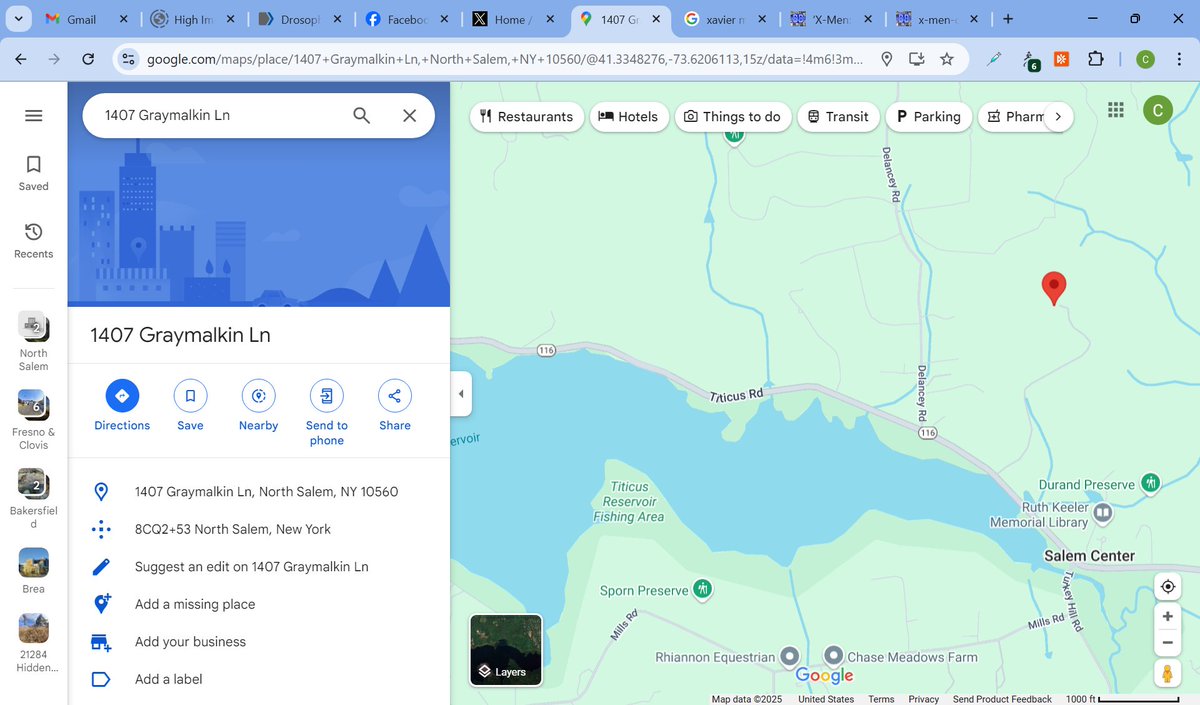Send this place to phone
Image resolution: width=1200 pixels, height=705 pixels.
(x=327, y=413)
